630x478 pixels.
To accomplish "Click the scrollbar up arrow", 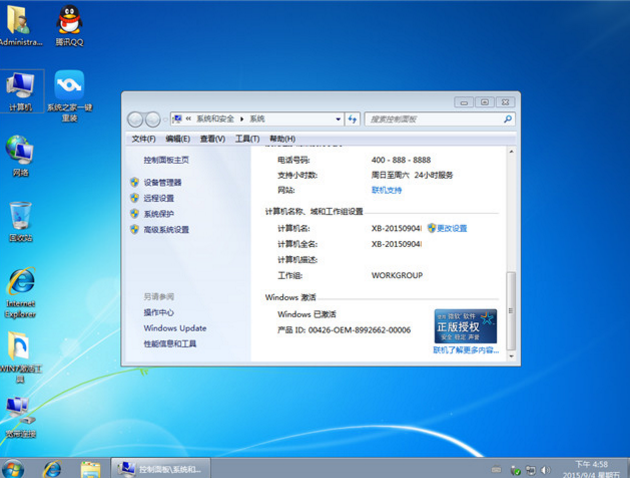I will pyautogui.click(x=511, y=152).
